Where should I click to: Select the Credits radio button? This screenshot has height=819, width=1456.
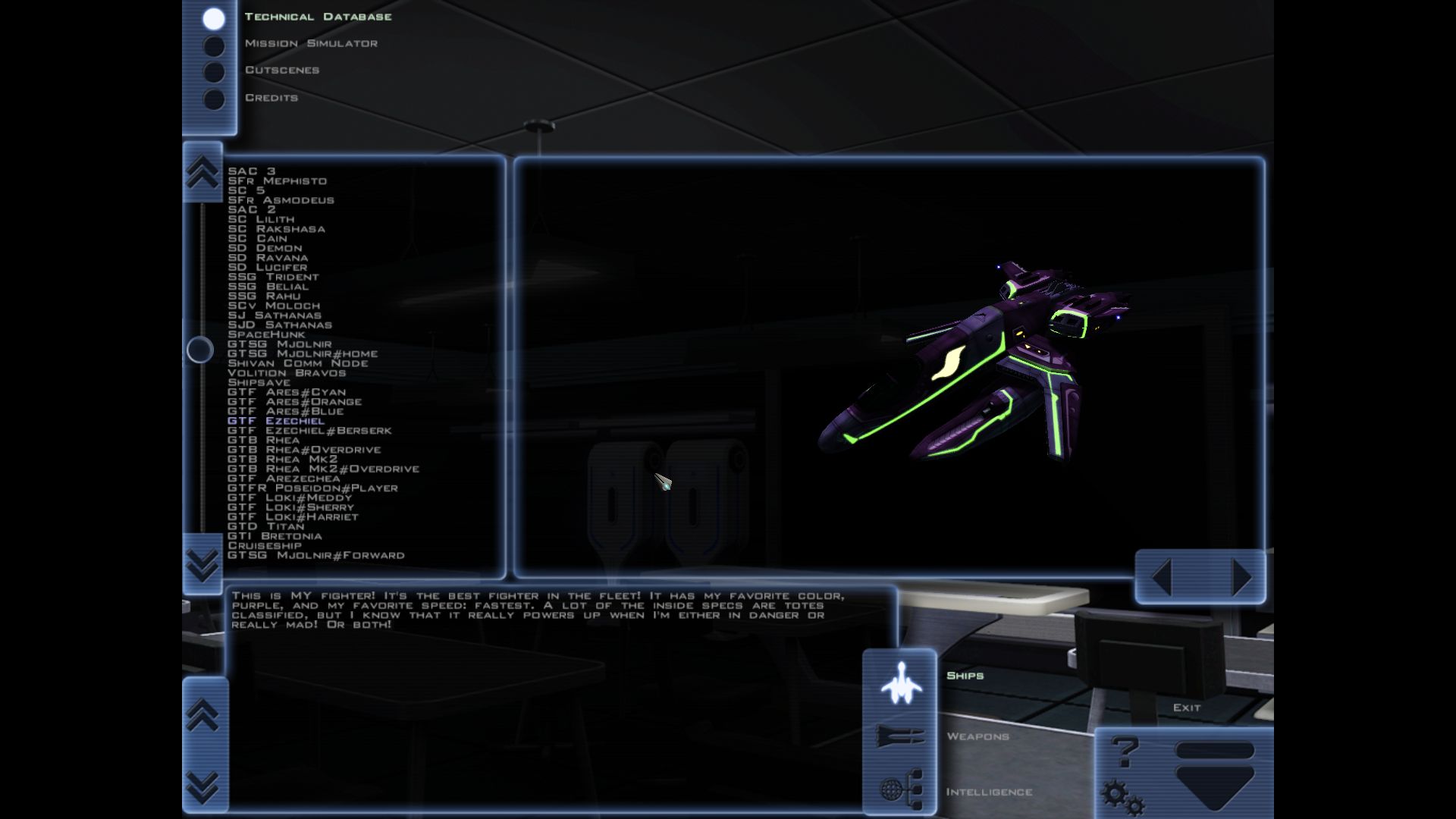pos(214,99)
